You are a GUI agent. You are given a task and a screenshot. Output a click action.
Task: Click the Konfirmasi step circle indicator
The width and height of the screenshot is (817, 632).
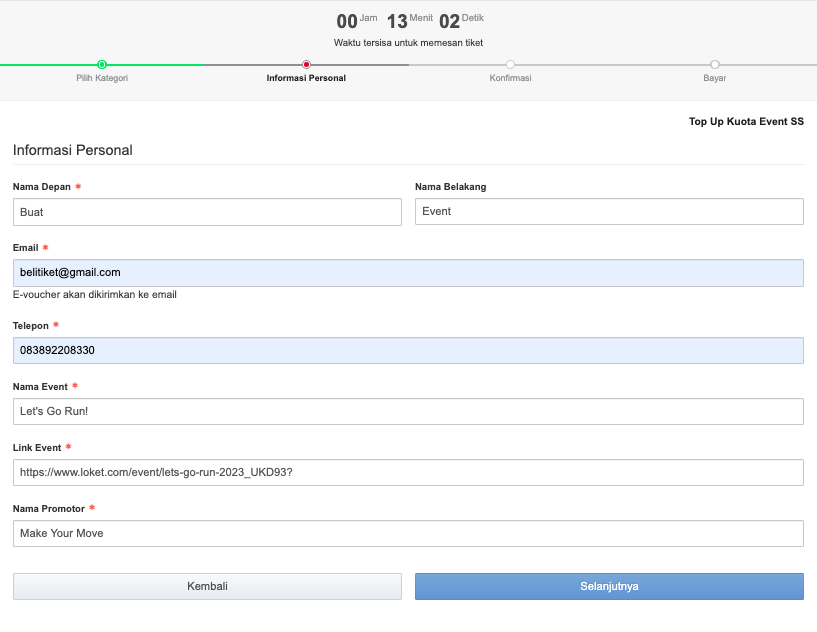point(510,65)
